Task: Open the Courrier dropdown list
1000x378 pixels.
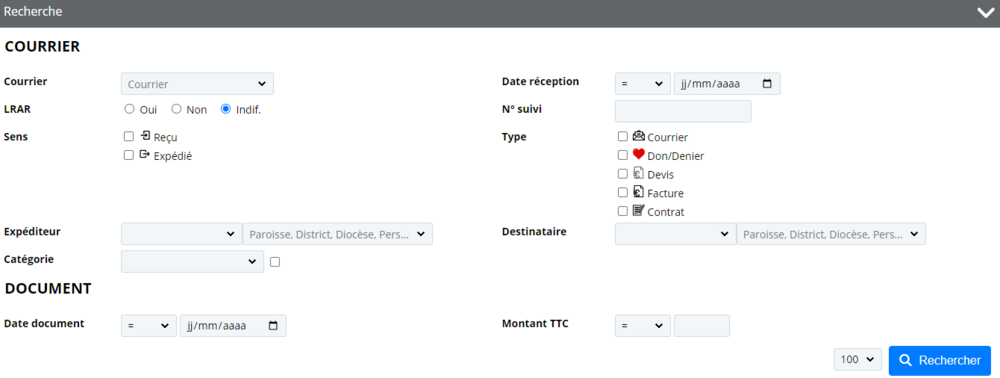Action: point(197,84)
